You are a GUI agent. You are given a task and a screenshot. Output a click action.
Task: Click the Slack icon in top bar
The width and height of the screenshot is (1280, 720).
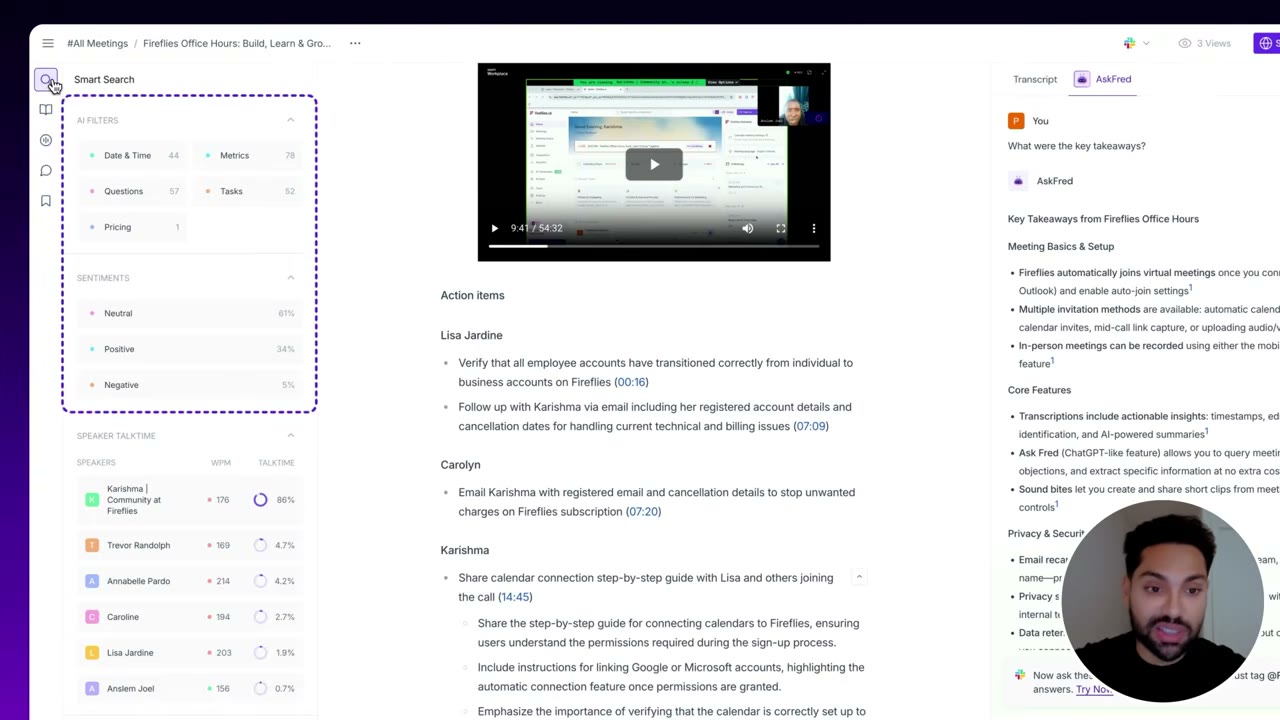[x=1130, y=43]
